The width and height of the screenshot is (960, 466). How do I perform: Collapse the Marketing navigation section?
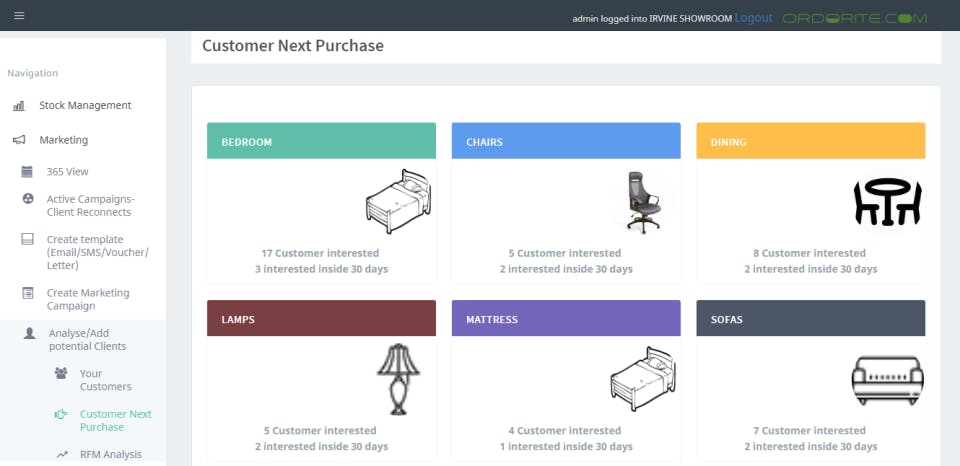(63, 140)
